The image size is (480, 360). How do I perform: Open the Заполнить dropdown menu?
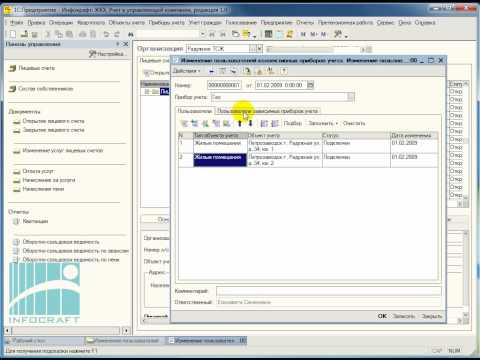tap(323, 123)
